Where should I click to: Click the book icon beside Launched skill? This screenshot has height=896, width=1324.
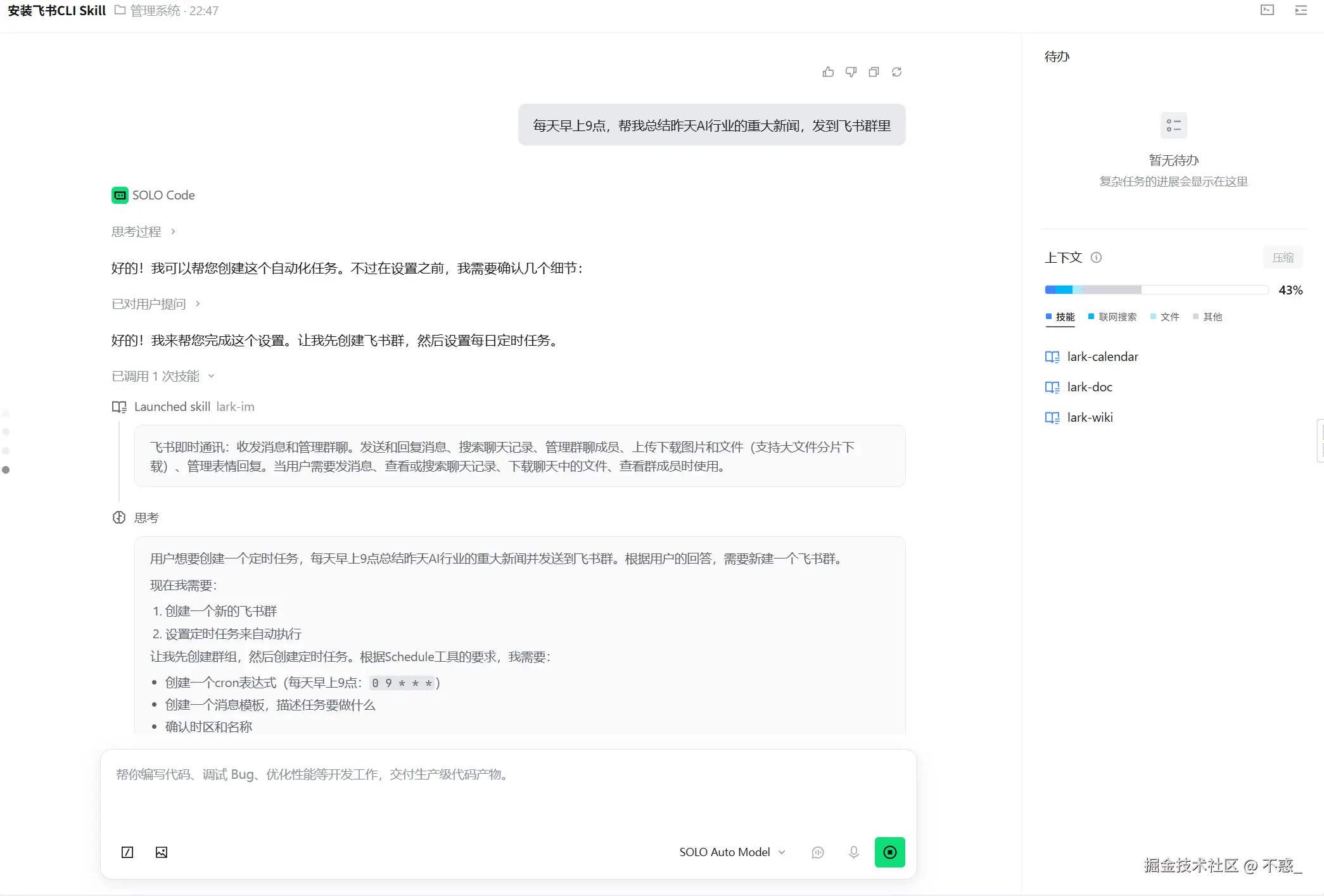[119, 407]
